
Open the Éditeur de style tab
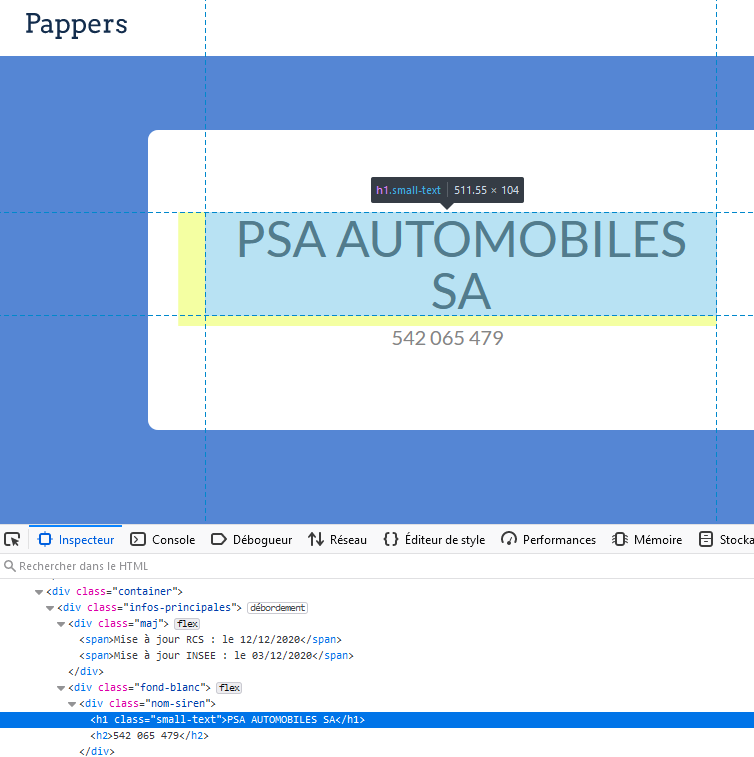pyautogui.click(x=434, y=539)
